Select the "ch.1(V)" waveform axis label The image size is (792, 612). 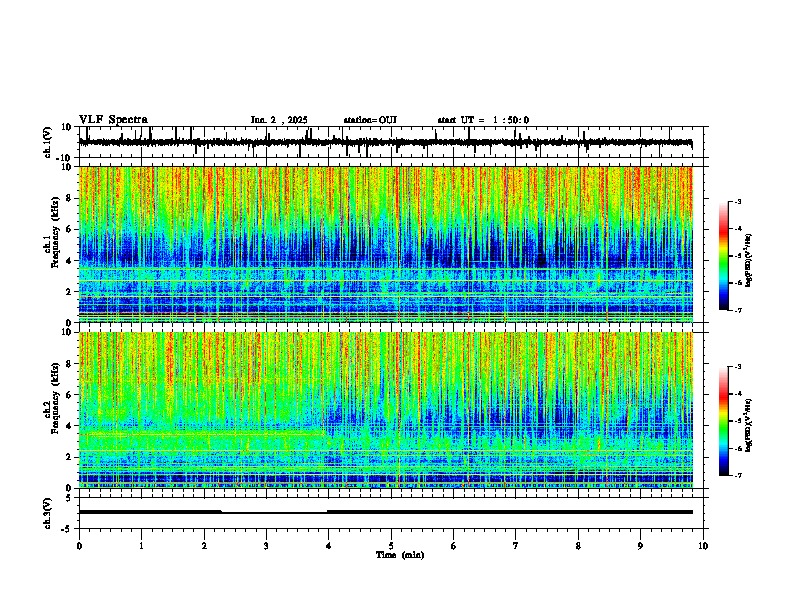click(x=48, y=142)
